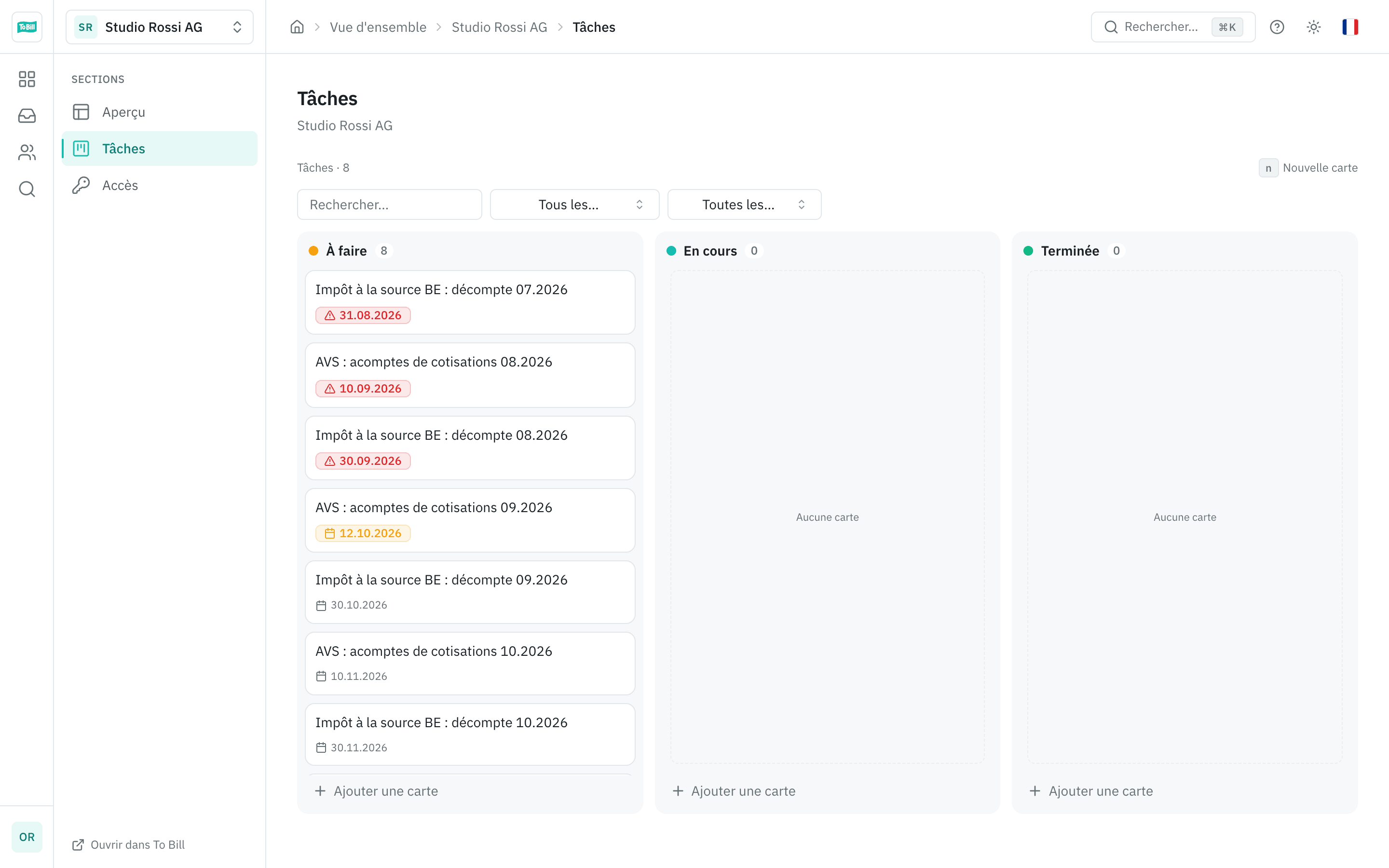Select the Accès section
The width and height of the screenshot is (1389, 868).
tap(160, 186)
